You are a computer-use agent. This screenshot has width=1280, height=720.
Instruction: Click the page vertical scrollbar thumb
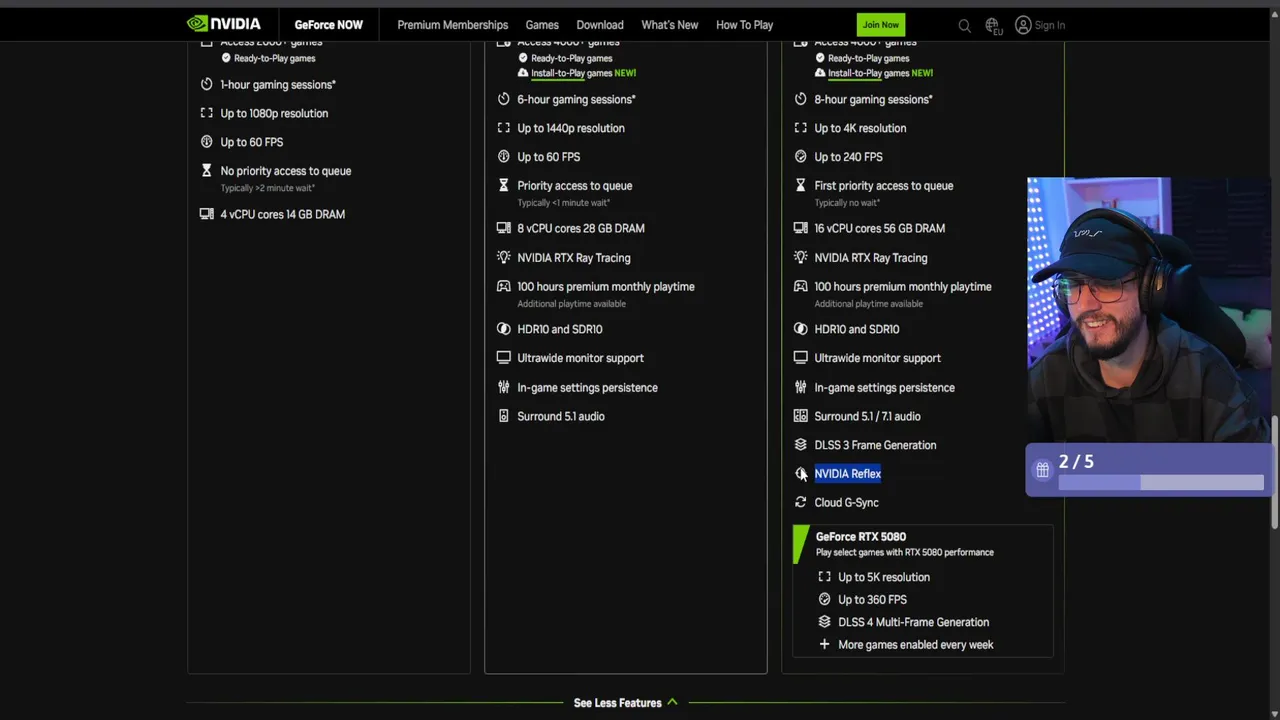click(1275, 472)
